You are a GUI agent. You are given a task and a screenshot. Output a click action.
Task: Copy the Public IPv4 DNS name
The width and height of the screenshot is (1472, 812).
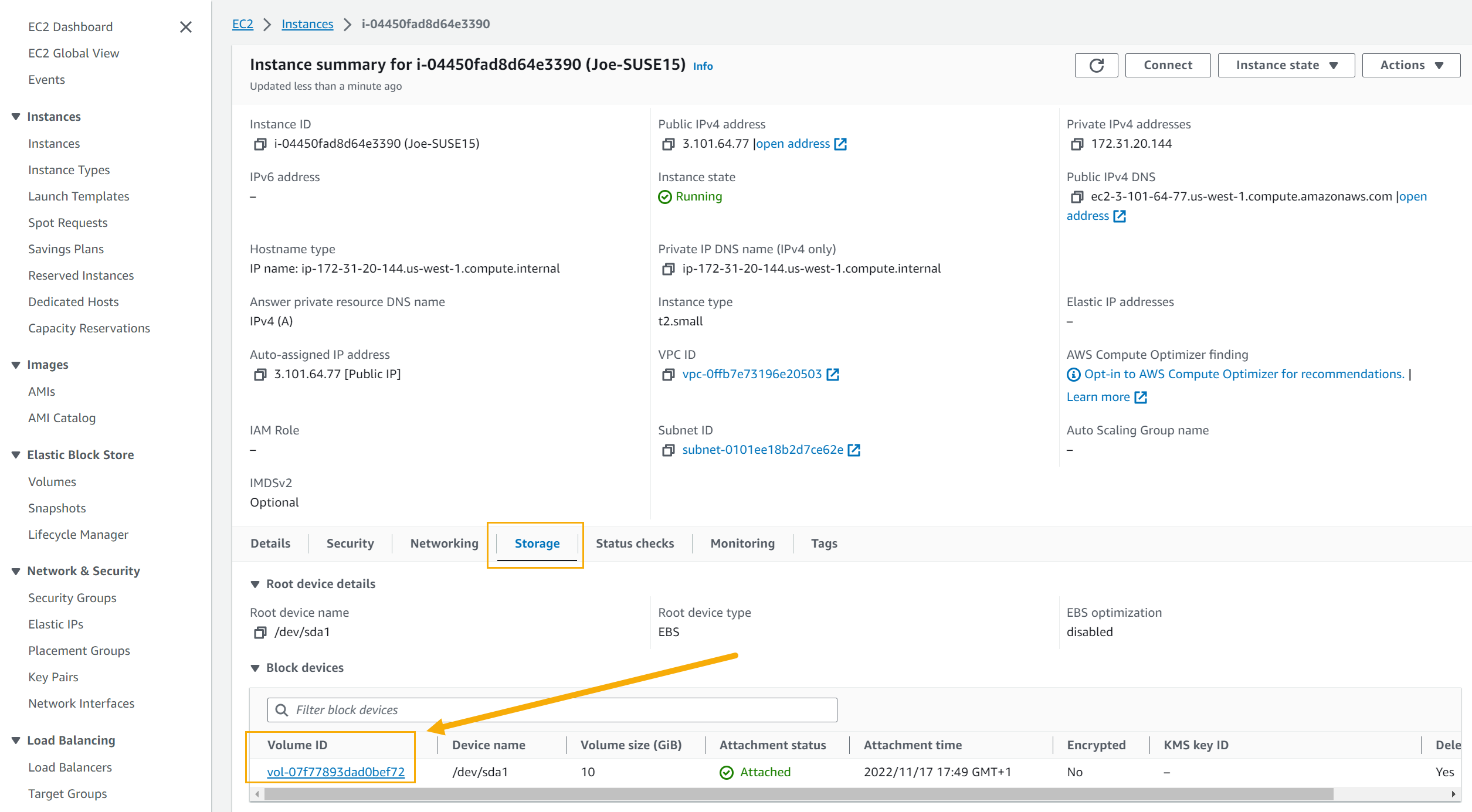[x=1077, y=197]
